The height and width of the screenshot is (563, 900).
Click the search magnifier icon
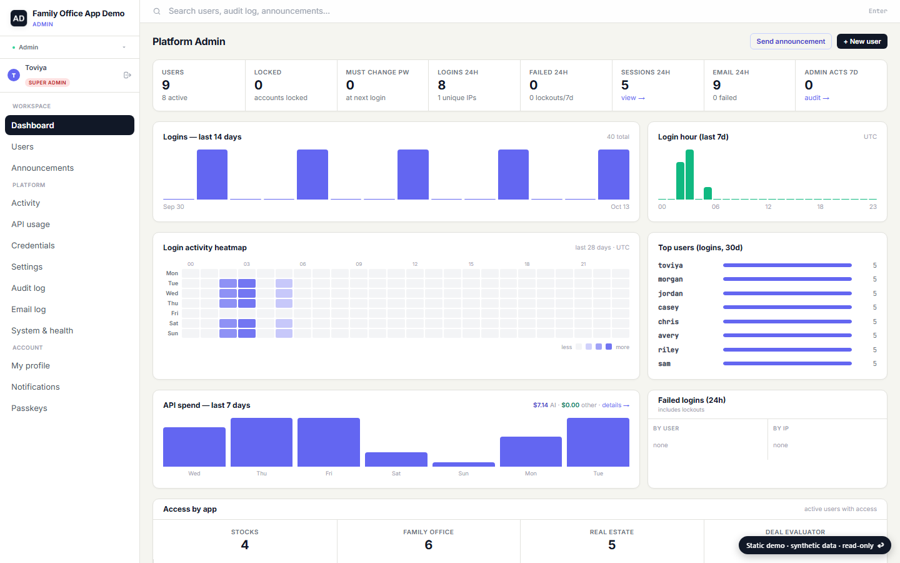point(157,11)
